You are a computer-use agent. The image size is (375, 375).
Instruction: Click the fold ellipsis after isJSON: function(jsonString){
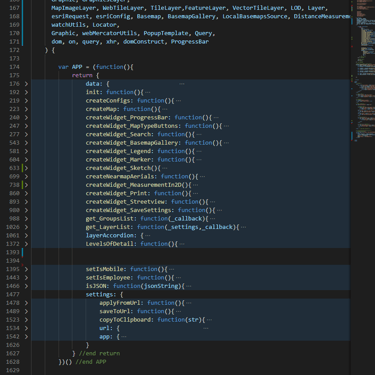(x=189, y=286)
